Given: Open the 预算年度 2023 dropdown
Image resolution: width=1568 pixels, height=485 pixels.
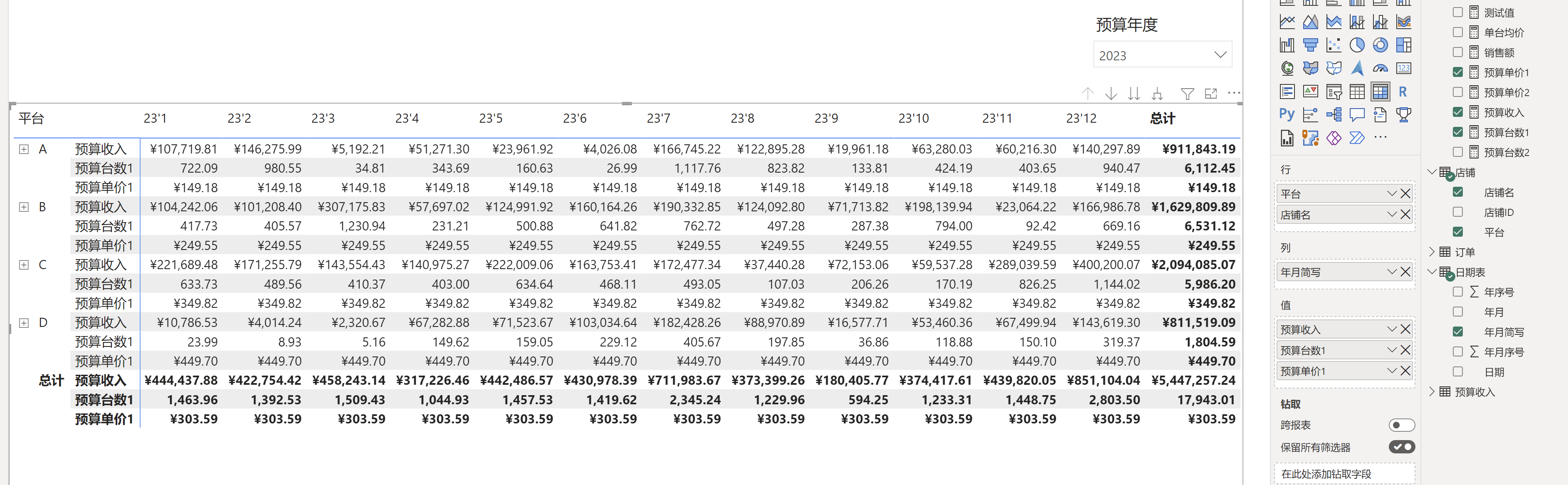Looking at the screenshot, I should pyautogui.click(x=1220, y=55).
